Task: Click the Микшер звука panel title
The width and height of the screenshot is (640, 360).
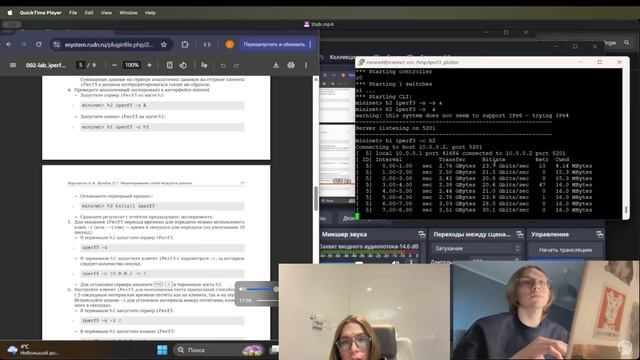Action: click(x=344, y=234)
